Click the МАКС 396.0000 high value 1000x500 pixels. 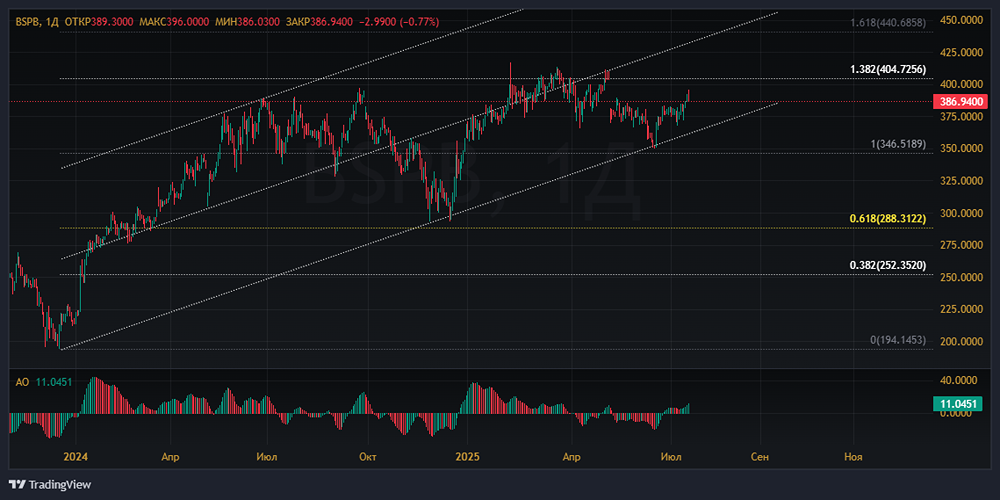(173, 22)
